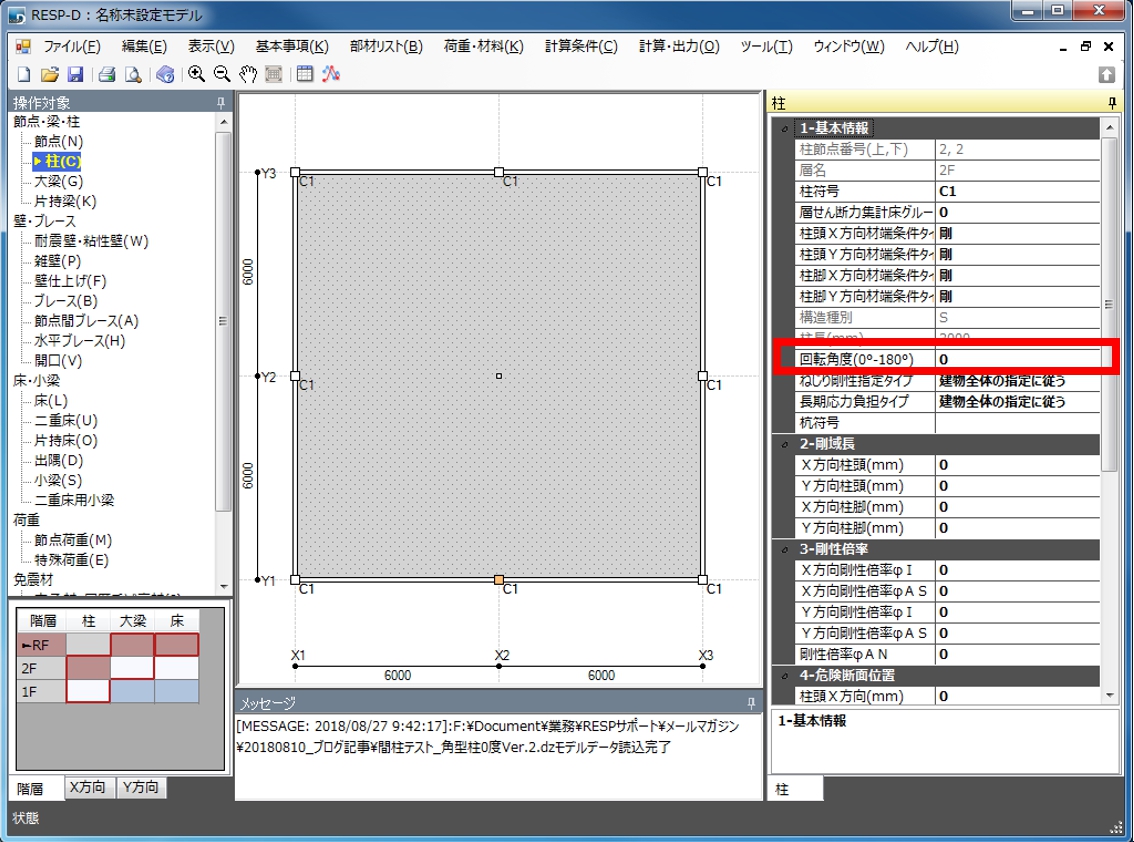Activate the hand pan tool
The image size is (1134, 842).
coord(246,74)
